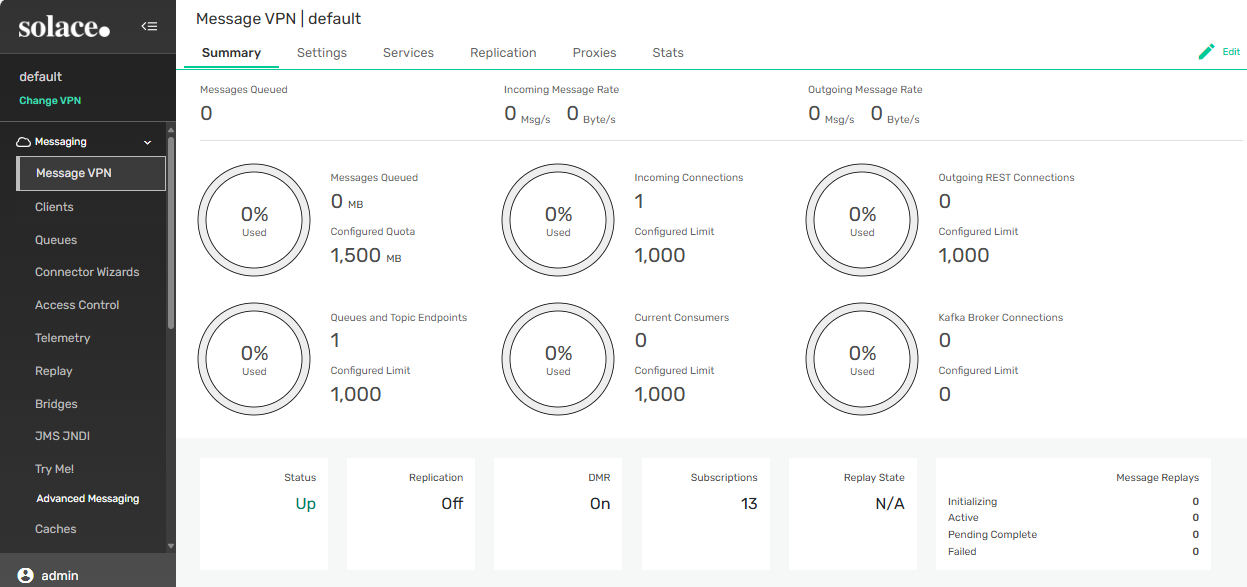The width and height of the screenshot is (1247, 587).
Task: Navigate to Queues in sidebar
Action: coord(56,240)
